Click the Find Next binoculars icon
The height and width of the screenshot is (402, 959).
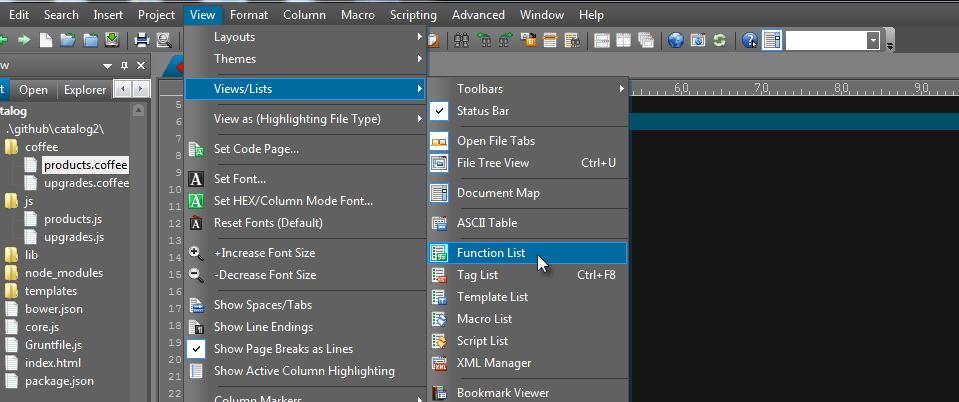coord(506,40)
